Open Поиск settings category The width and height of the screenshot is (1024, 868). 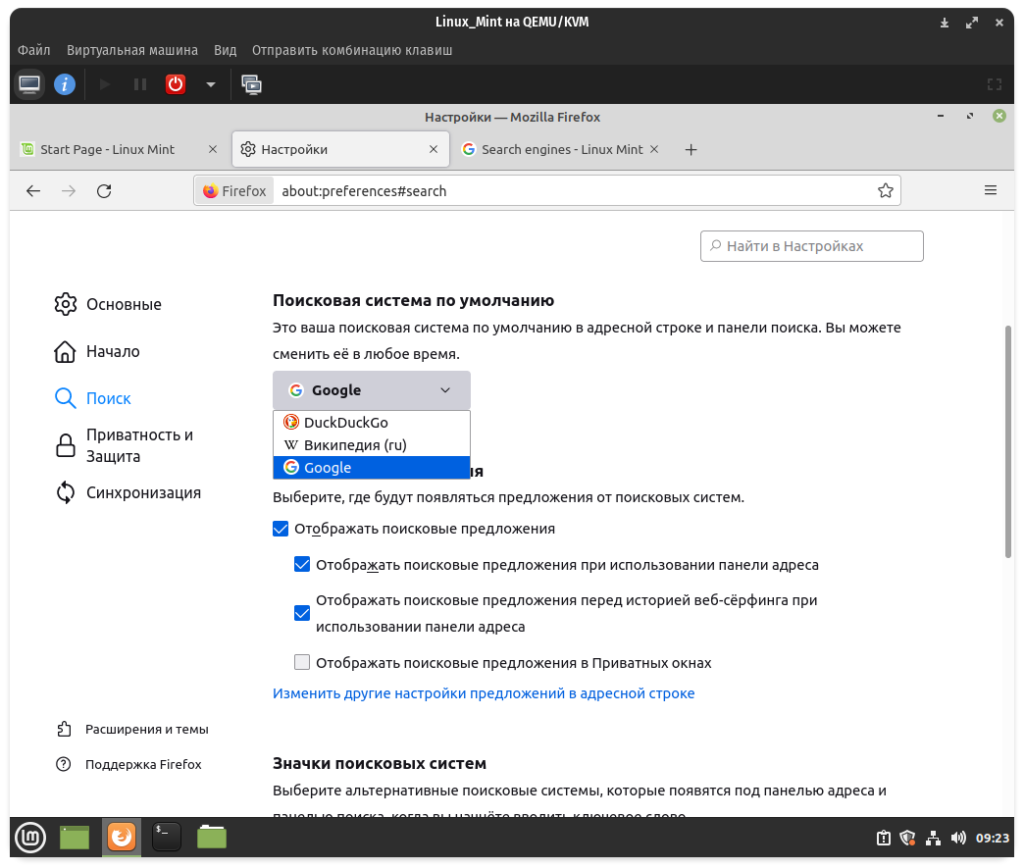click(93, 398)
